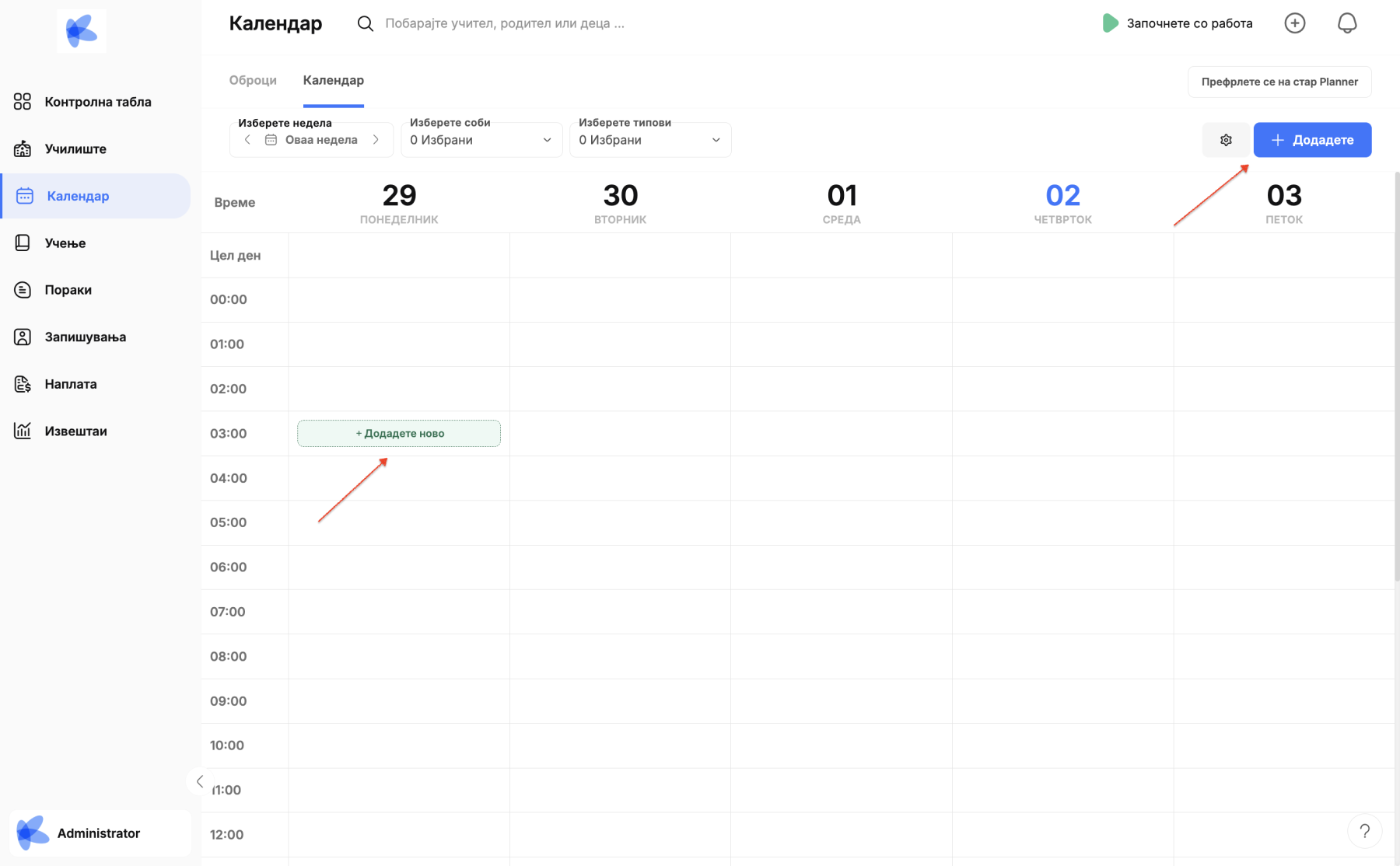The width and height of the screenshot is (1400, 866).
Task: Switch to the Оброци tab
Action: click(253, 80)
